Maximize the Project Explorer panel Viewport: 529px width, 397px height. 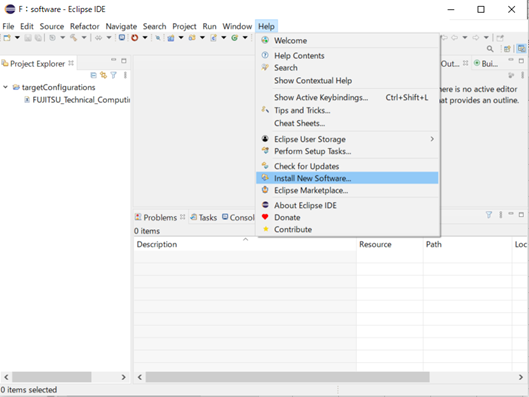click(124, 61)
